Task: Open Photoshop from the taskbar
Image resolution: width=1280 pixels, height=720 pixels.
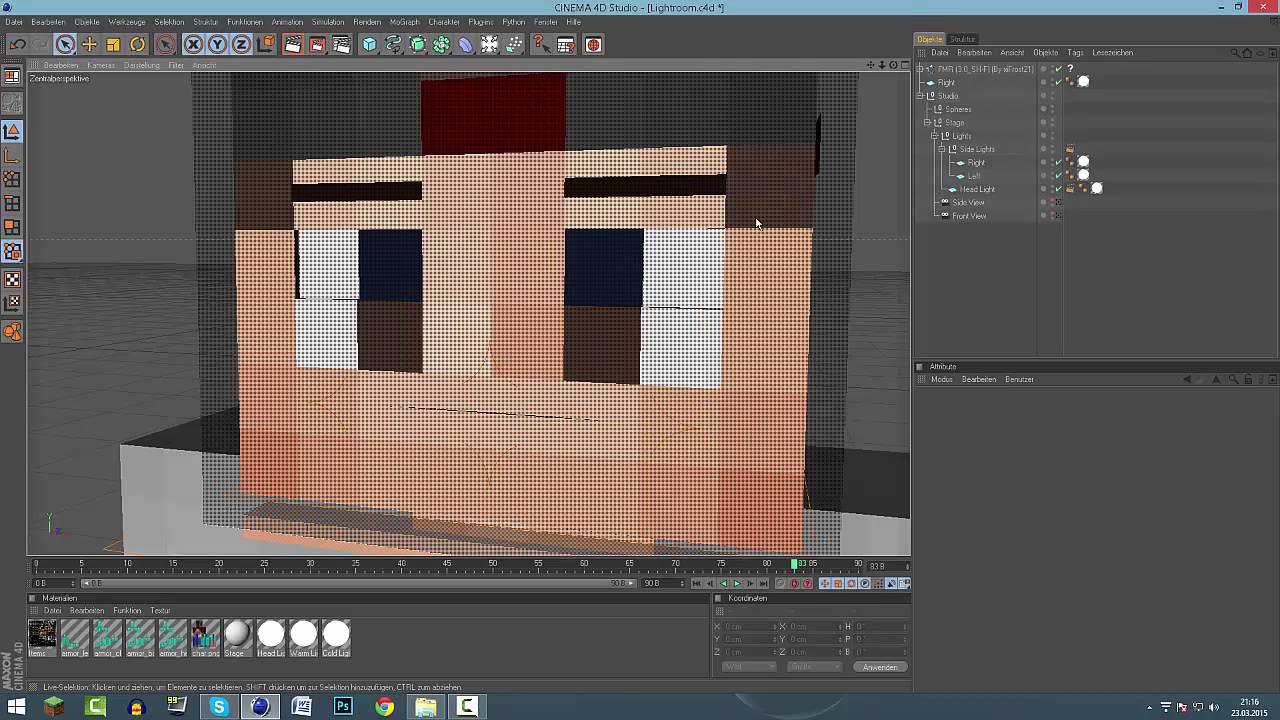Action: point(343,707)
